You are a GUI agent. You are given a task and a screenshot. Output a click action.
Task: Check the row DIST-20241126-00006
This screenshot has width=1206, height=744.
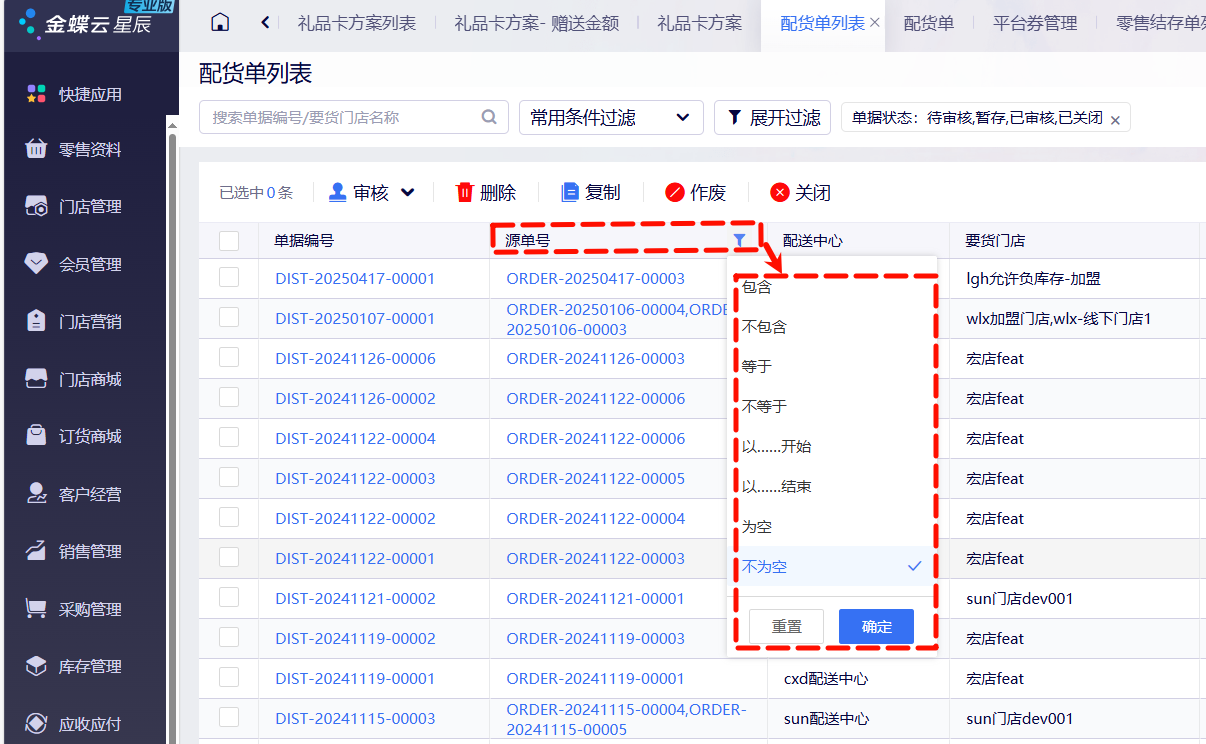click(x=229, y=357)
